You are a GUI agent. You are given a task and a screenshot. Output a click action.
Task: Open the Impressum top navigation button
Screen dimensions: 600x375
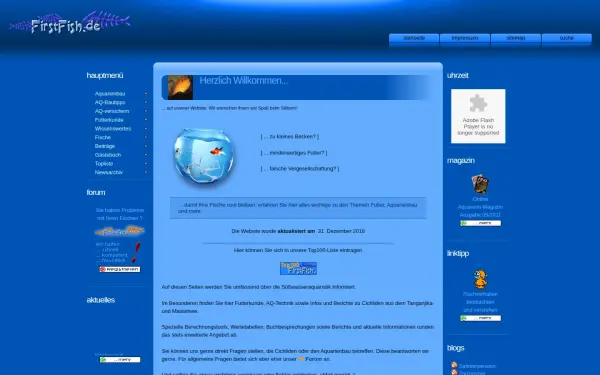pos(465,38)
